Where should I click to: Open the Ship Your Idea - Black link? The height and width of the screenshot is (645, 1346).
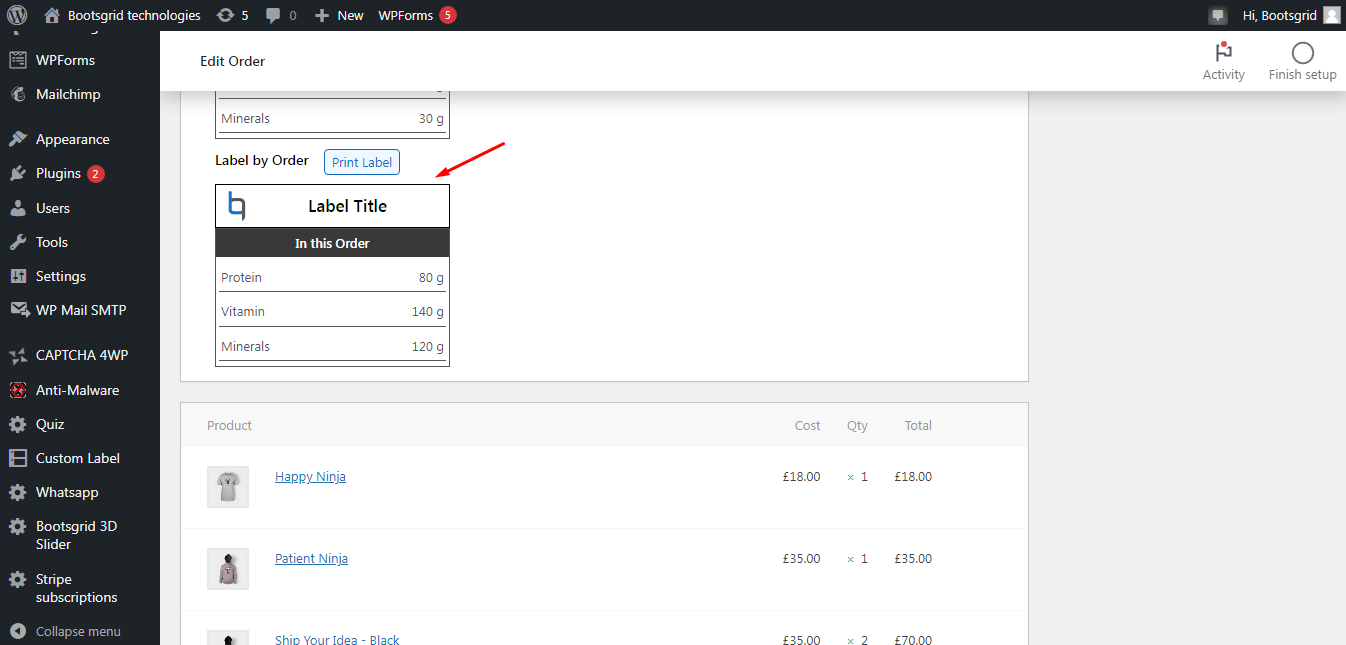pyautogui.click(x=337, y=639)
